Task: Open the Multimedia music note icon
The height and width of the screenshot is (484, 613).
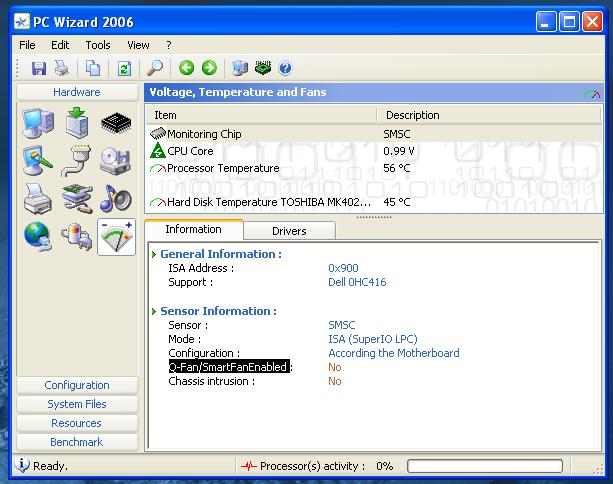Action: (x=116, y=199)
